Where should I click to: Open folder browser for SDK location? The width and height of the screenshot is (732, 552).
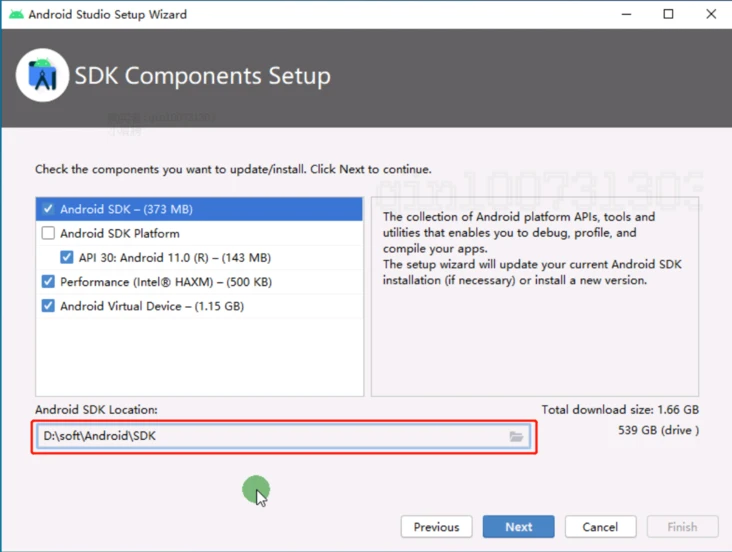pos(516,437)
